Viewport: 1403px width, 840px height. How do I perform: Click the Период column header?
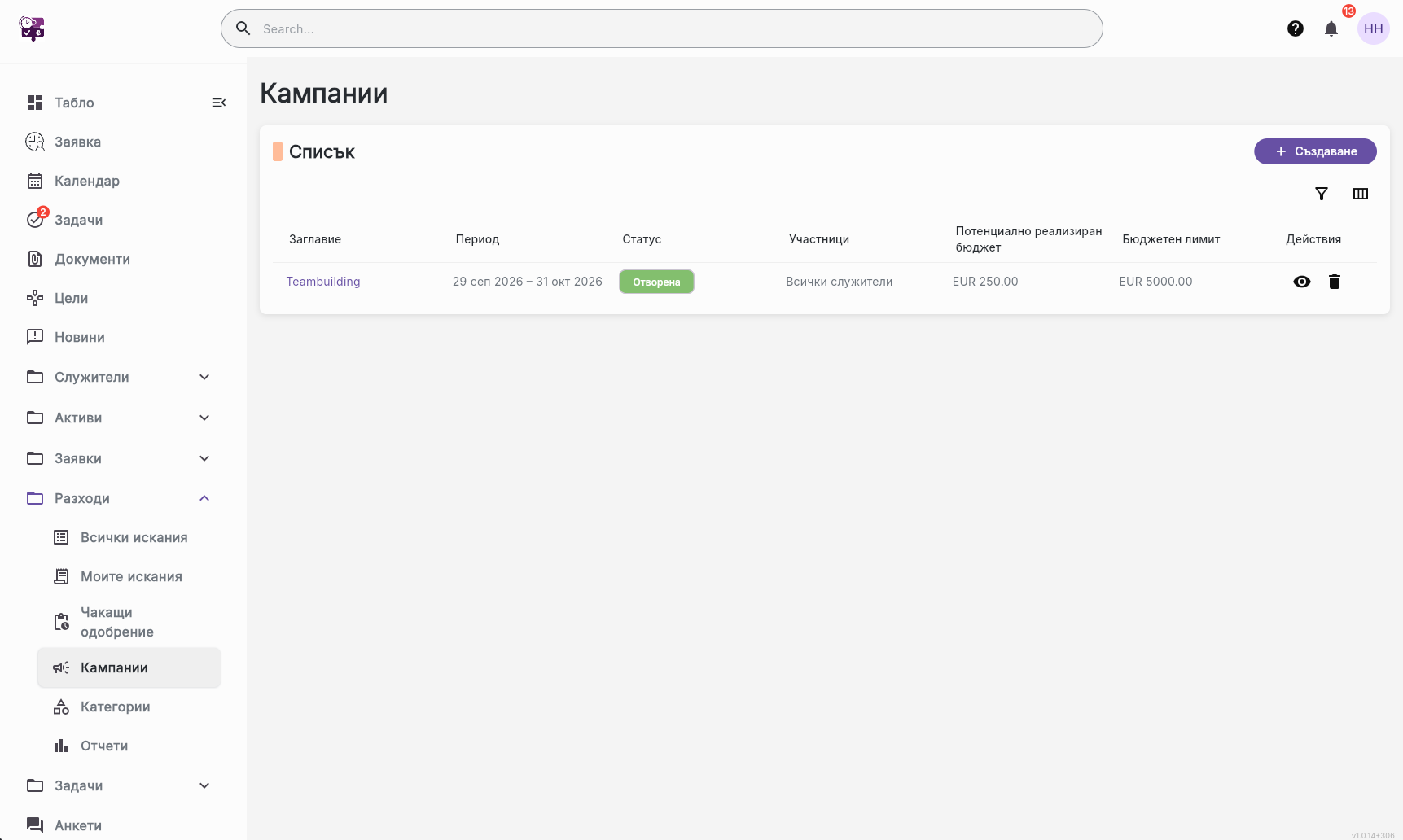pos(477,239)
